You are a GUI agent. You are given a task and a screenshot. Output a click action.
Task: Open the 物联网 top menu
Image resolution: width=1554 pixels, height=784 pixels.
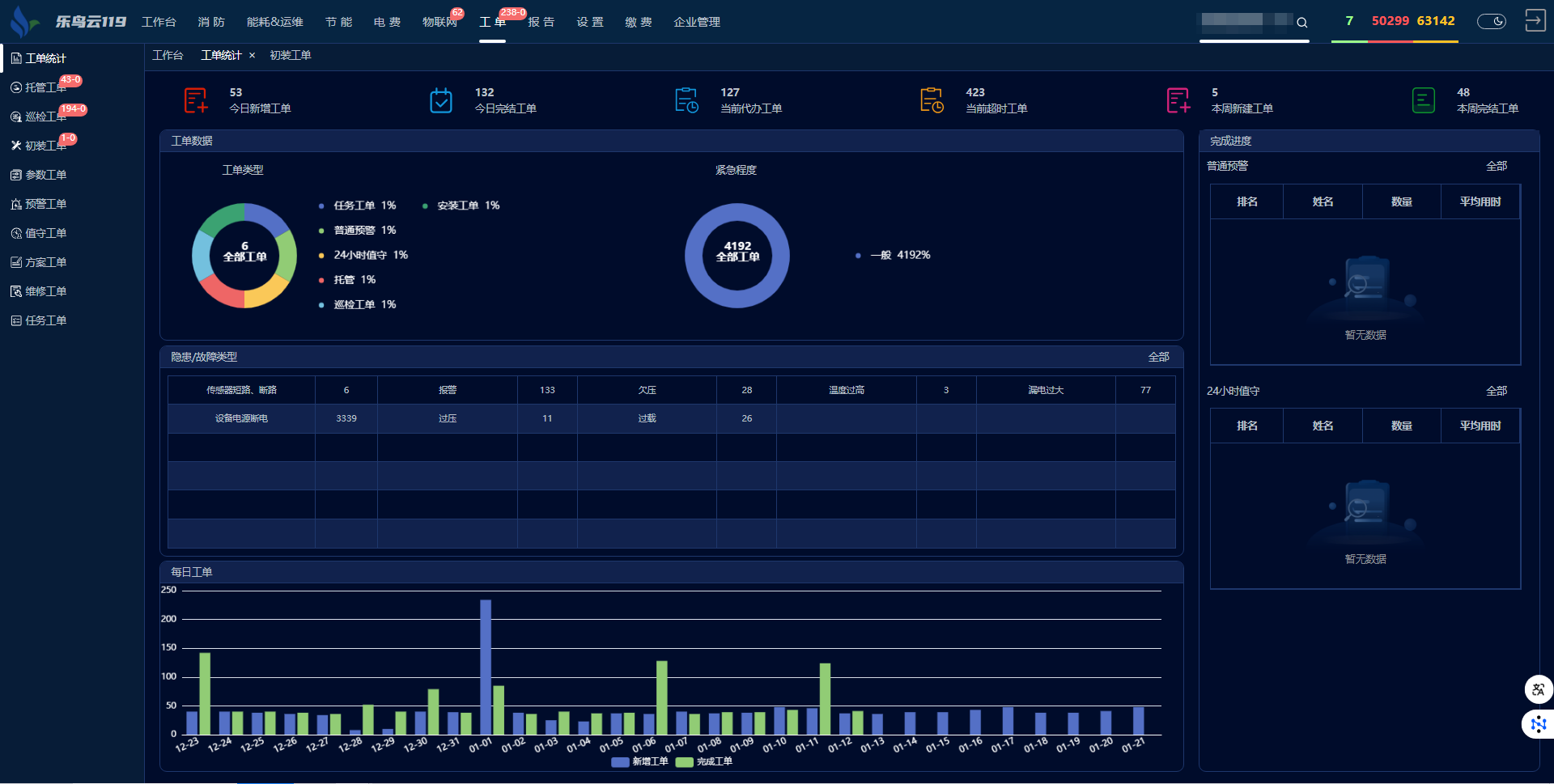point(439,22)
